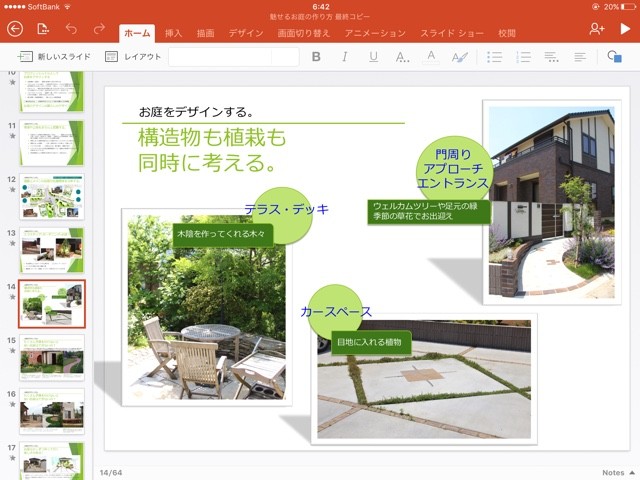This screenshot has width=640, height=480.
Task: Change the font color
Action: click(x=431, y=57)
